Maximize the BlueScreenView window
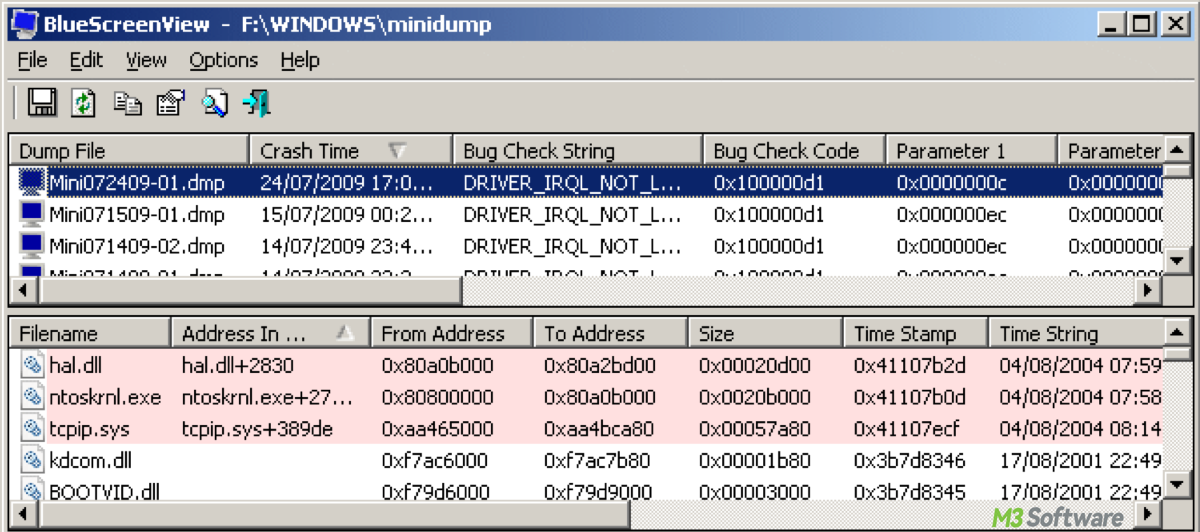Viewport: 1200px width, 532px height. pyautogui.click(x=1140, y=24)
